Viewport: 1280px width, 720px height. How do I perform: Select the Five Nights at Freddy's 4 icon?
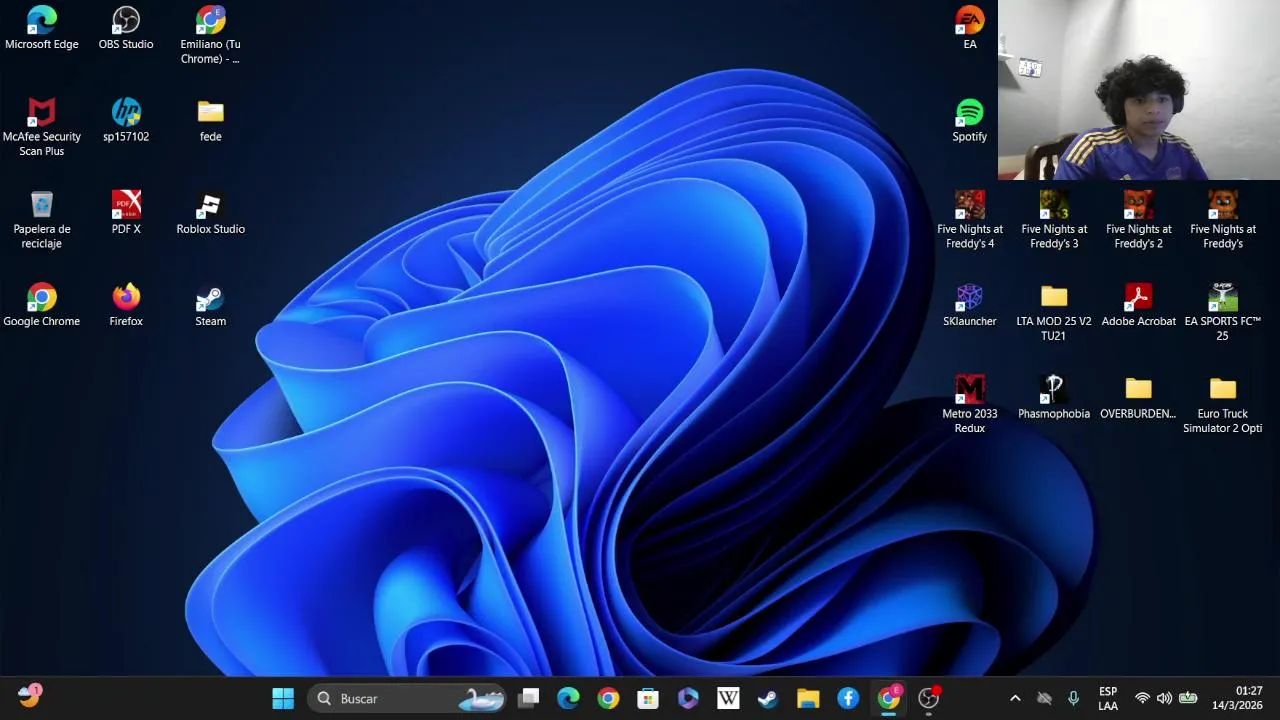pos(969,220)
